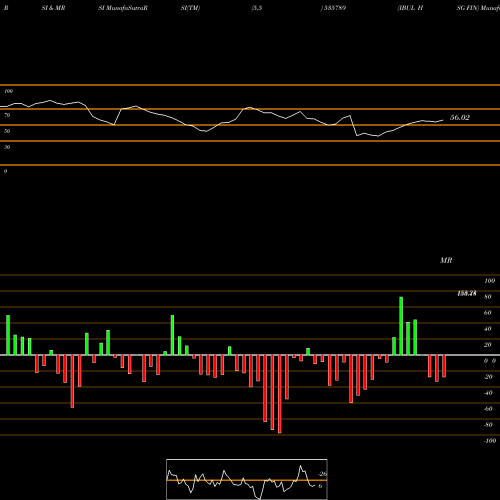Open the mini preview chart at the bottom

pyautogui.click(x=247, y=479)
